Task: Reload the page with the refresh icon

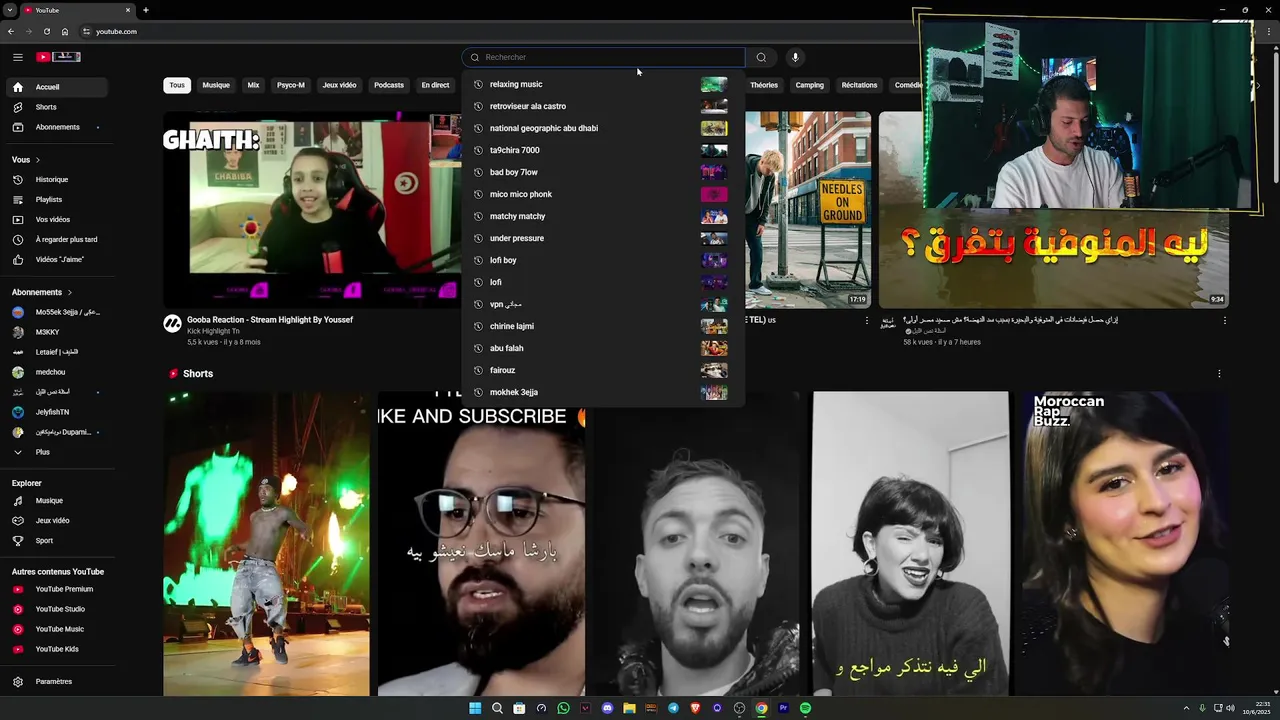Action: pyautogui.click(x=47, y=31)
